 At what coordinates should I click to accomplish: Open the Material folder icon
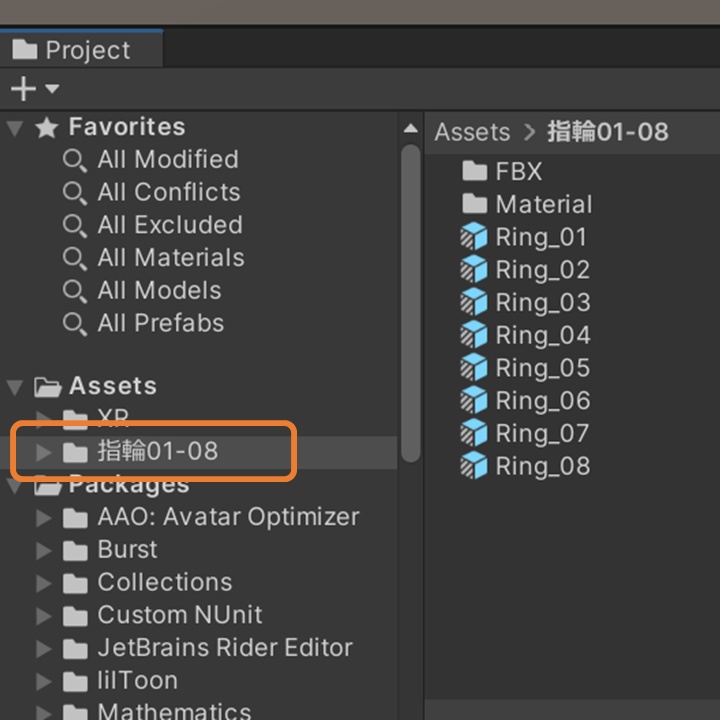pos(474,204)
